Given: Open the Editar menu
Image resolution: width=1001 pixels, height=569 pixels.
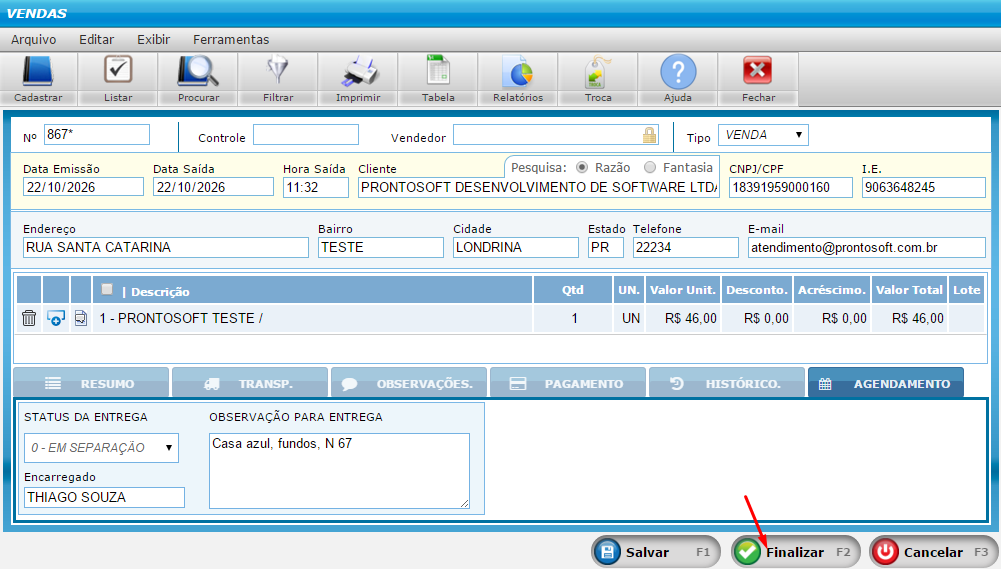Looking at the screenshot, I should tap(96, 40).
